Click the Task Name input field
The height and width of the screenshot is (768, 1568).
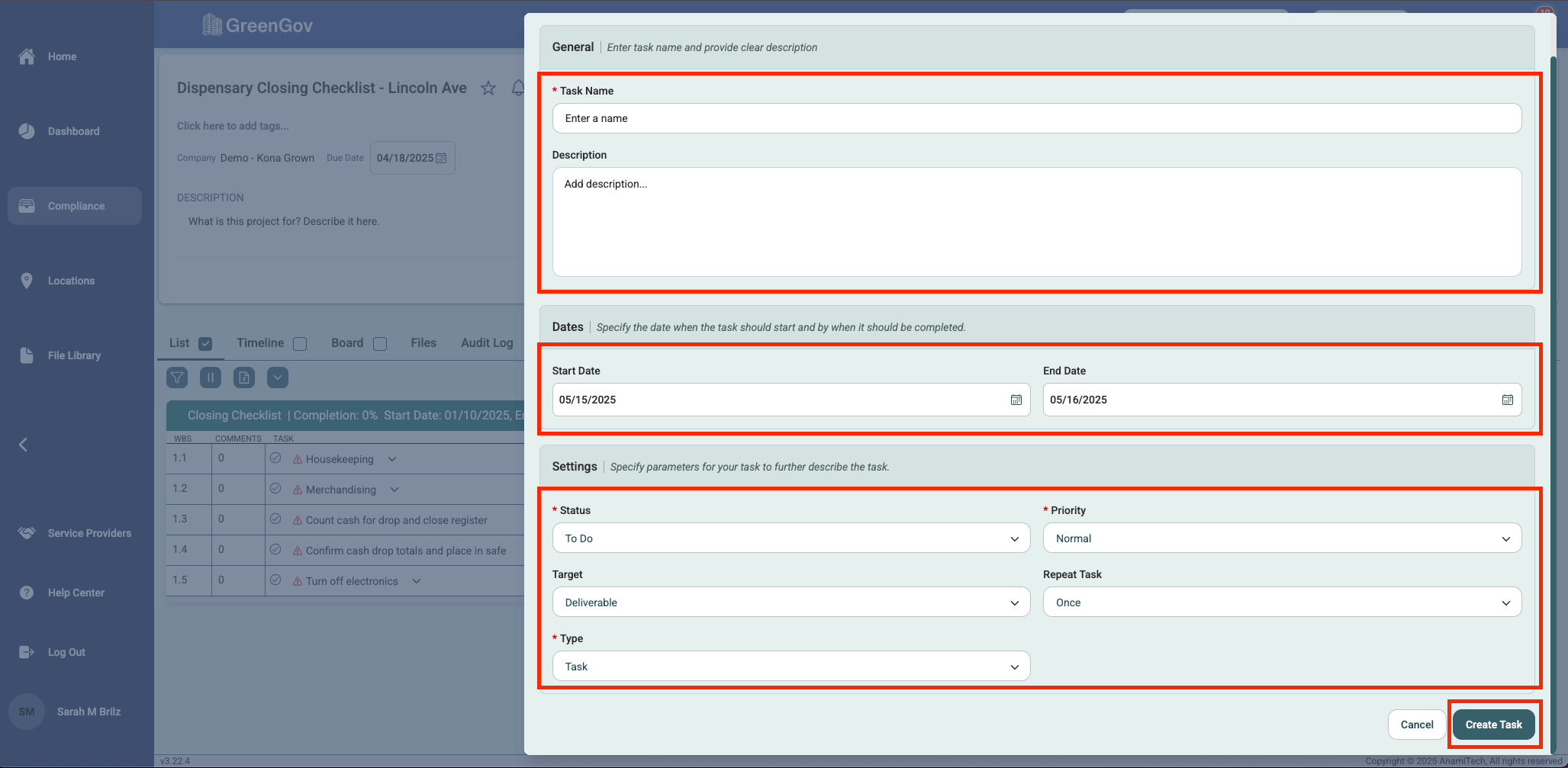pos(1036,118)
